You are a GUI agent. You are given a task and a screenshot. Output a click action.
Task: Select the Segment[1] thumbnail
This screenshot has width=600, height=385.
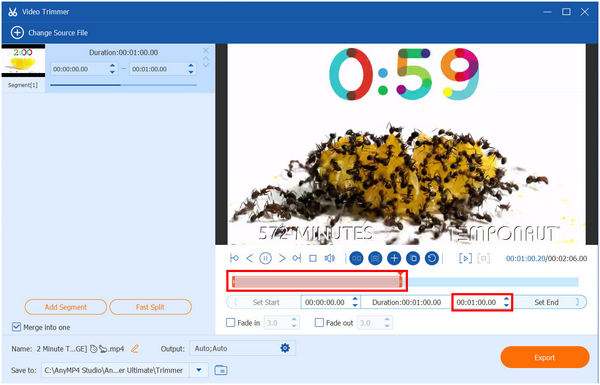(23, 60)
